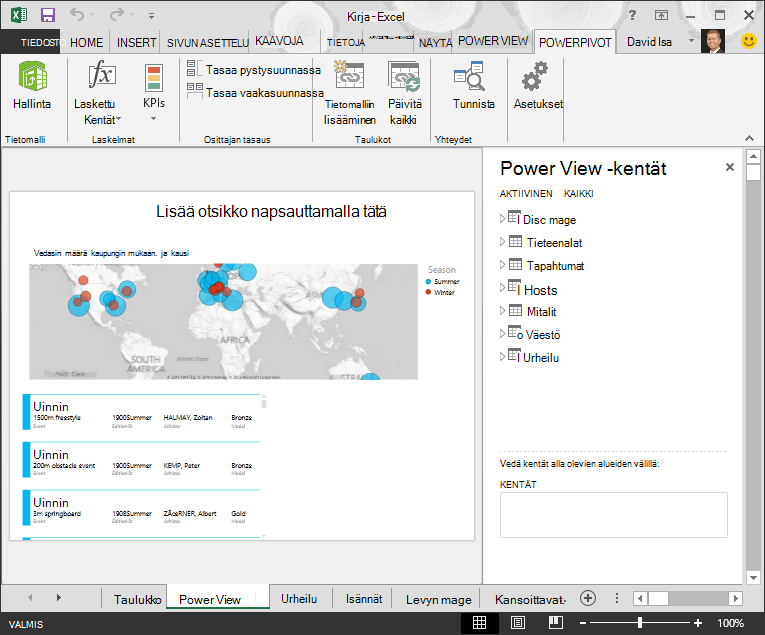Switch to TIETOJA ribbon tab

point(345,43)
